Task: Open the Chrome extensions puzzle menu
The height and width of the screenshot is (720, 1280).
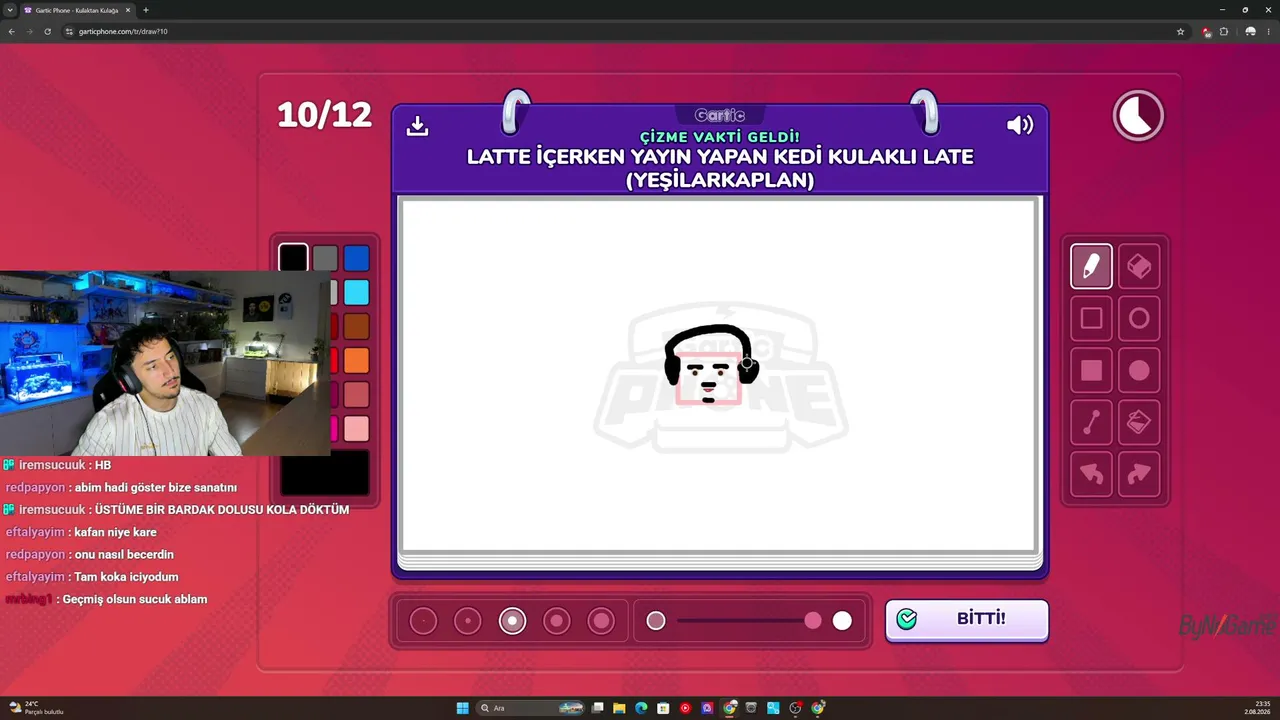Action: [x=1223, y=31]
